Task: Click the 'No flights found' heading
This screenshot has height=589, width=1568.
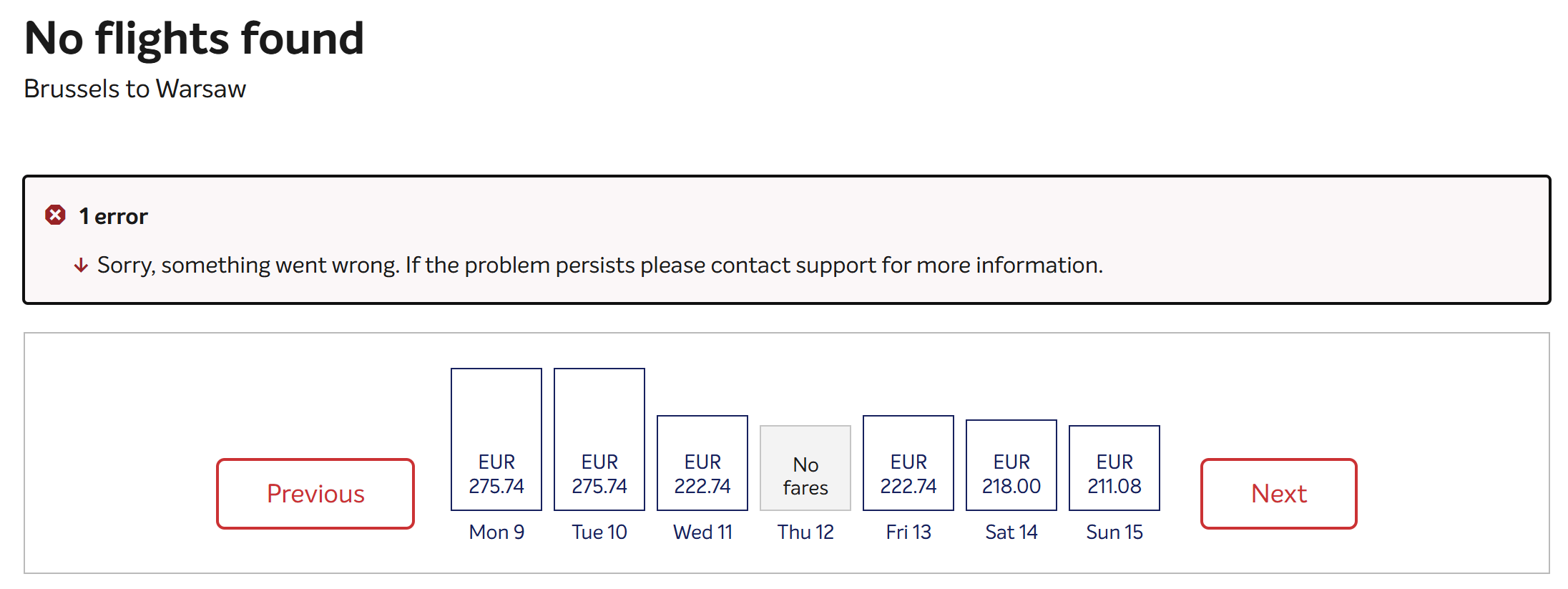Action: click(195, 38)
